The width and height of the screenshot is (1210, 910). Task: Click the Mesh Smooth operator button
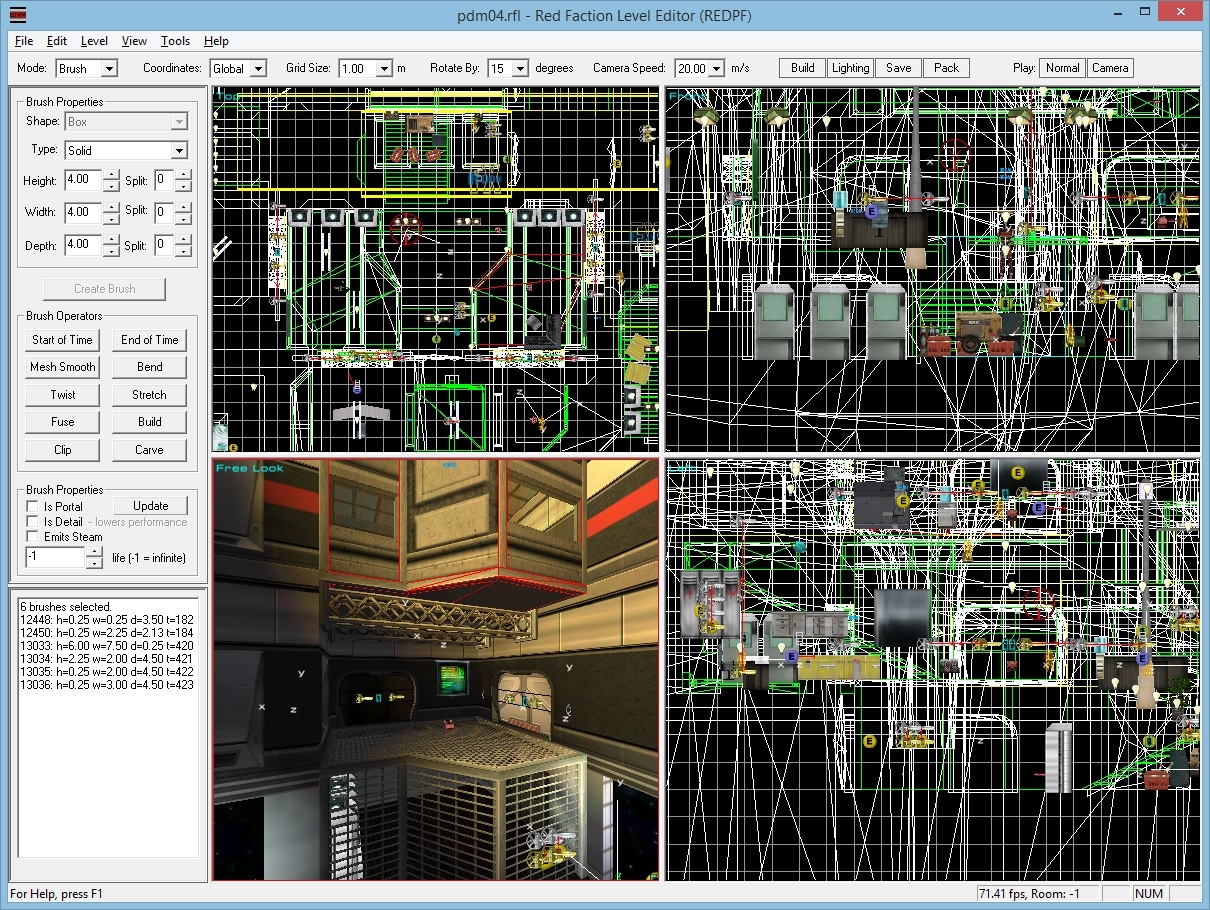(63, 367)
